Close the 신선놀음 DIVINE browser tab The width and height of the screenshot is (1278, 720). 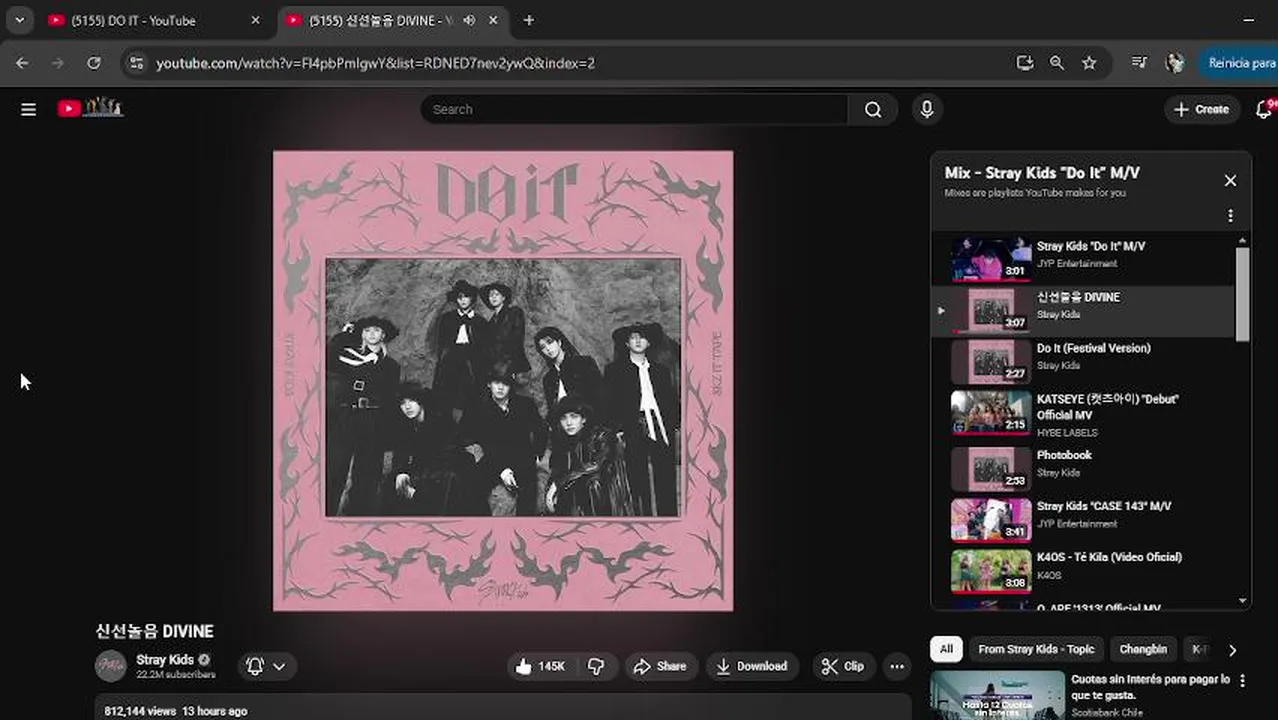pyautogui.click(x=493, y=20)
